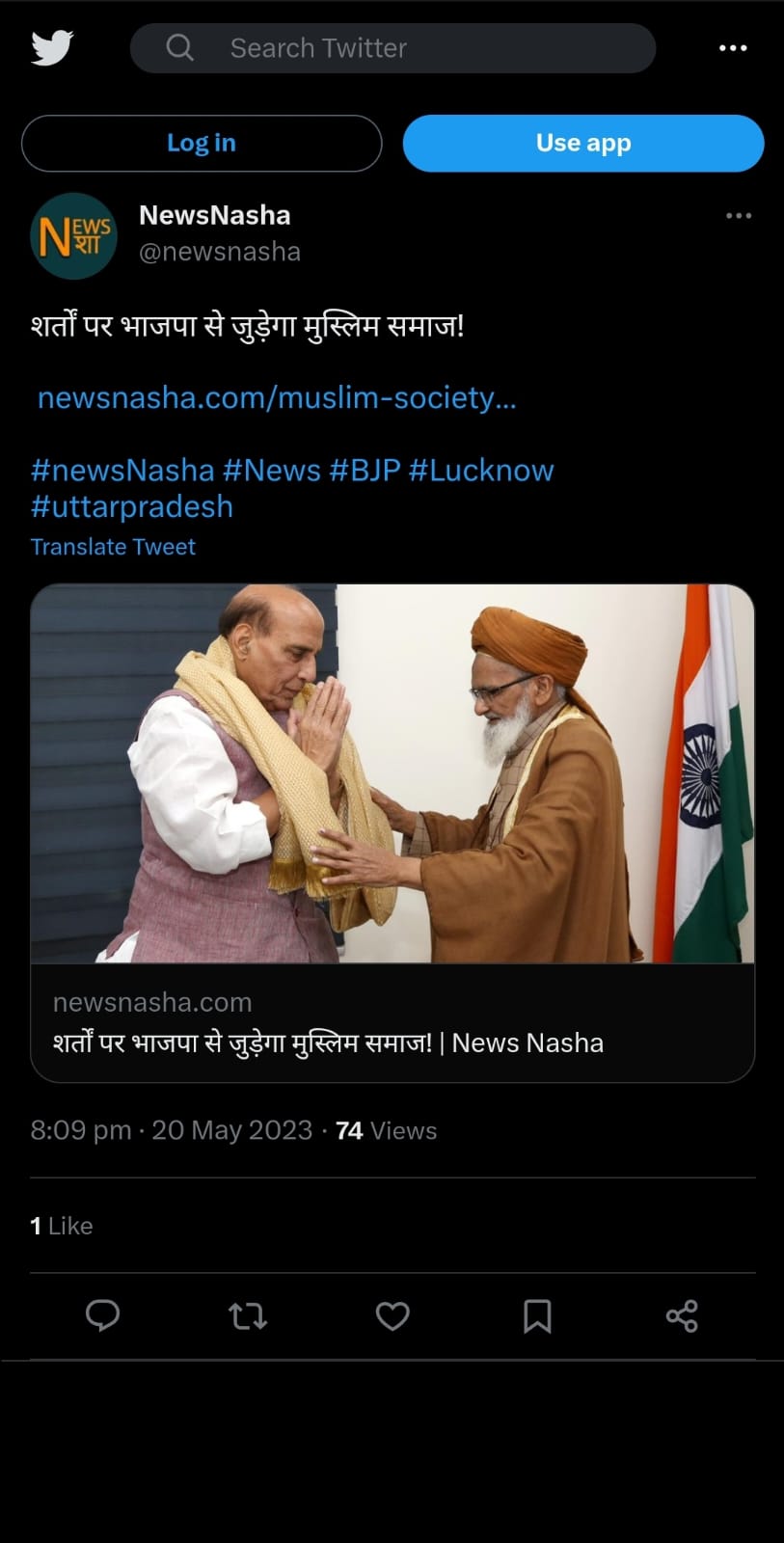Focus the Search Twitter field
The width and height of the screenshot is (784, 1543).
pyautogui.click(x=393, y=48)
